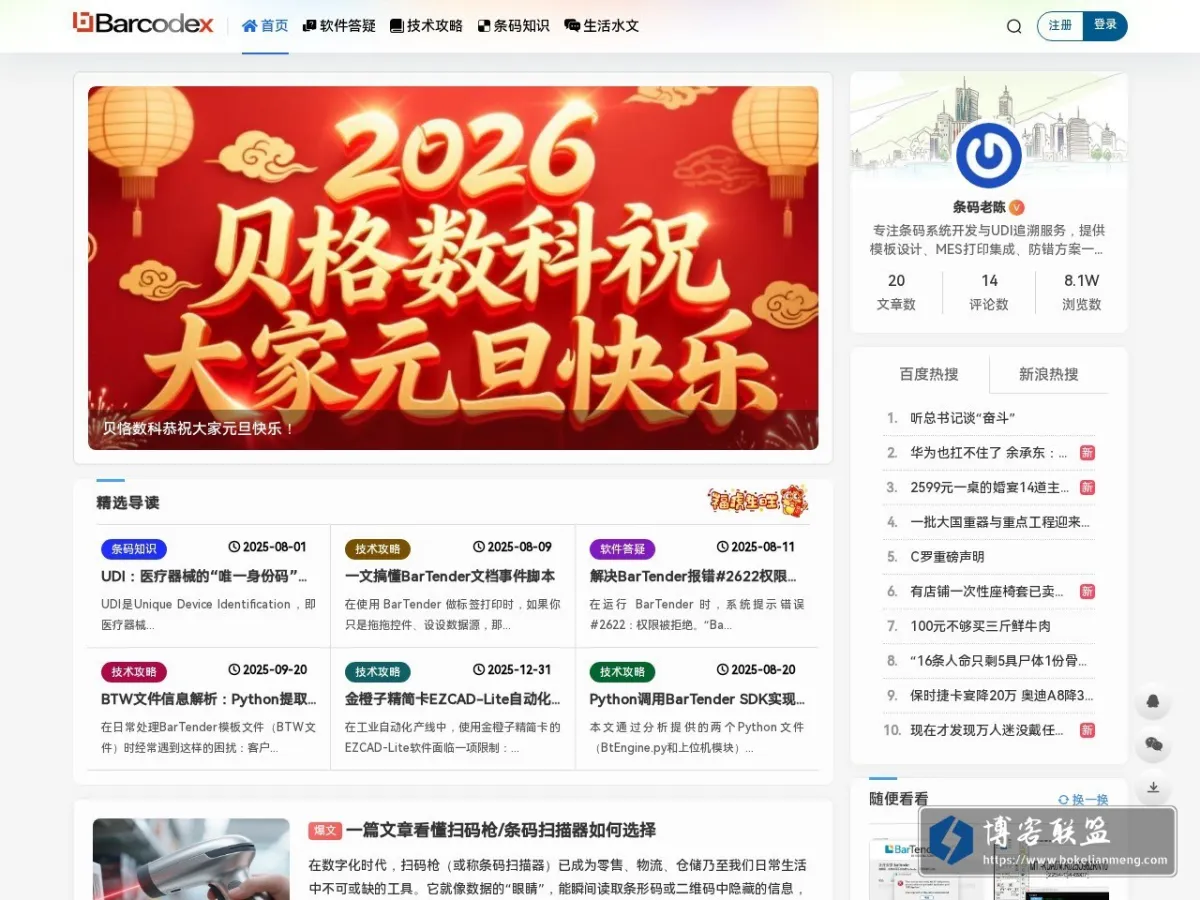This screenshot has width=1200, height=900.
Task: Click the 新 badge on 2599元一桌的婚宴
Action: [x=1087, y=487]
